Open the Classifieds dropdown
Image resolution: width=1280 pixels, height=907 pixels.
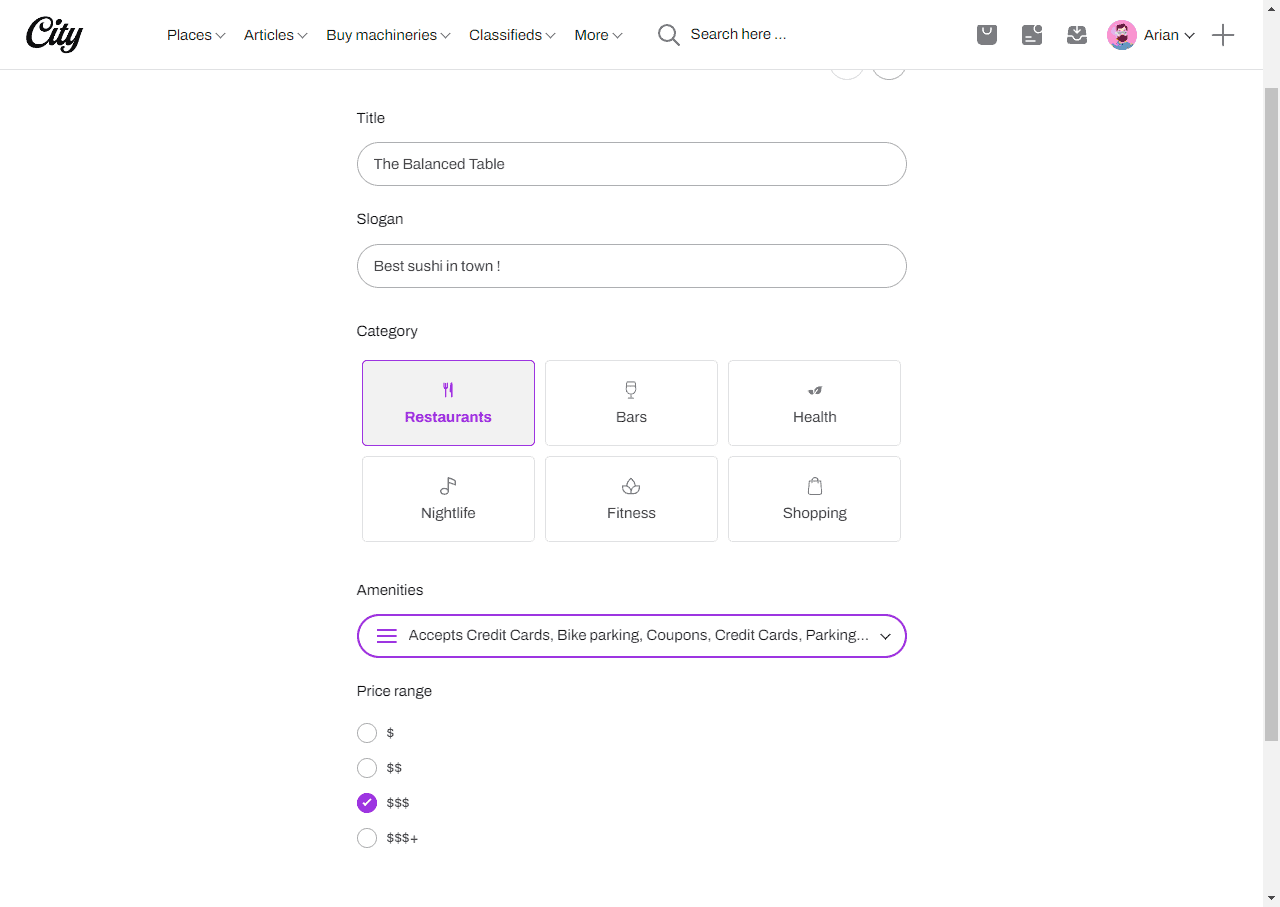[x=511, y=34]
